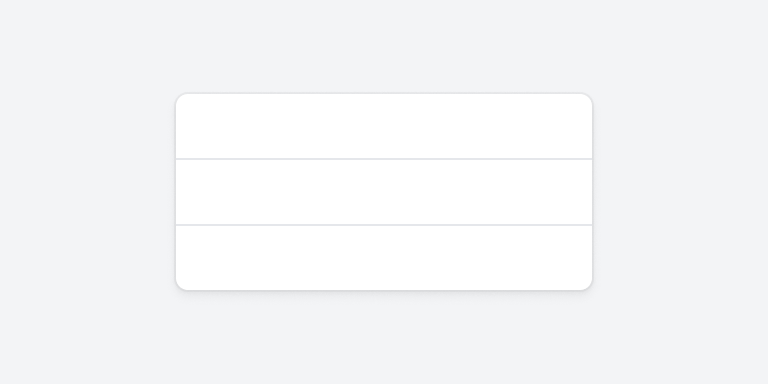Click the gray background below the card
Viewport: 768px width, 384px height.
[x=384, y=338]
